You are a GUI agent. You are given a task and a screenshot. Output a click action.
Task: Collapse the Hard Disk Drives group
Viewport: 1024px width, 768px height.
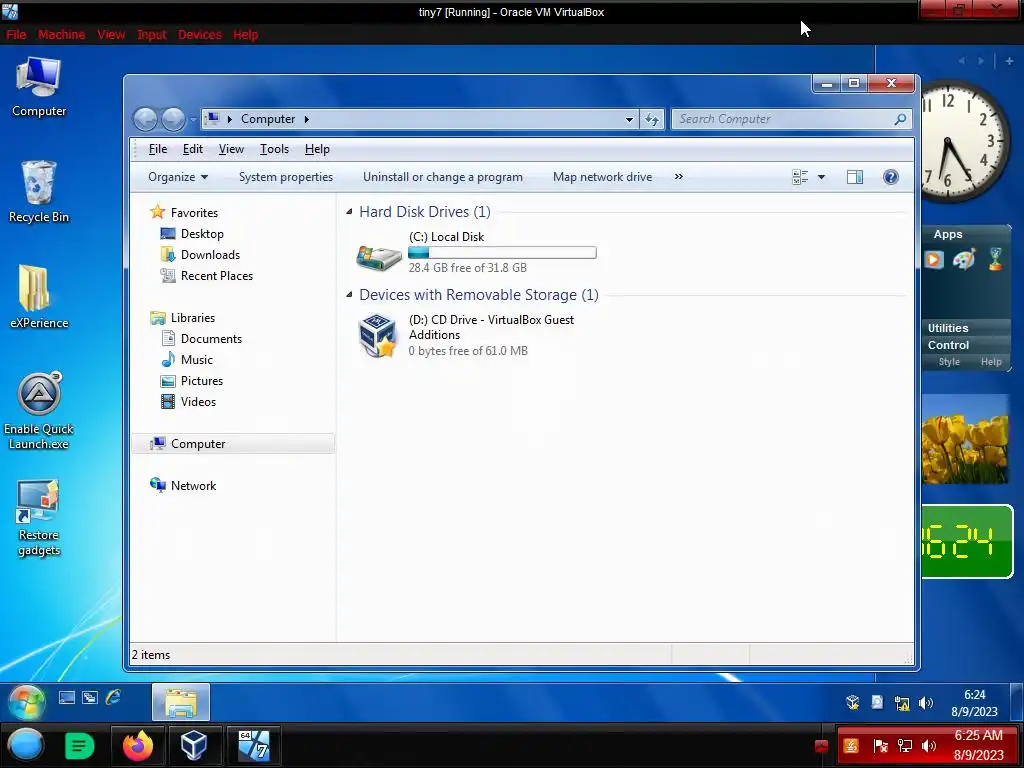349,212
